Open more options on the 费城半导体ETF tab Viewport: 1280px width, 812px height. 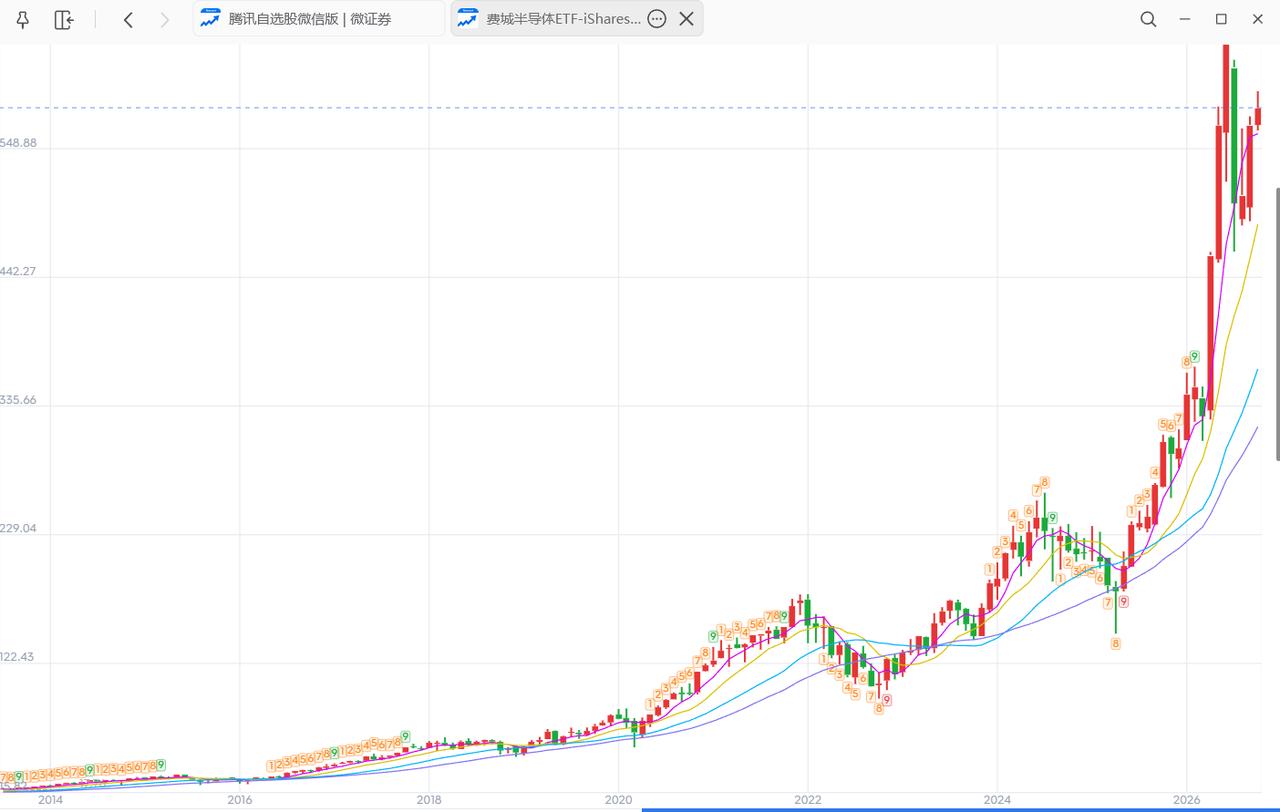[657, 19]
